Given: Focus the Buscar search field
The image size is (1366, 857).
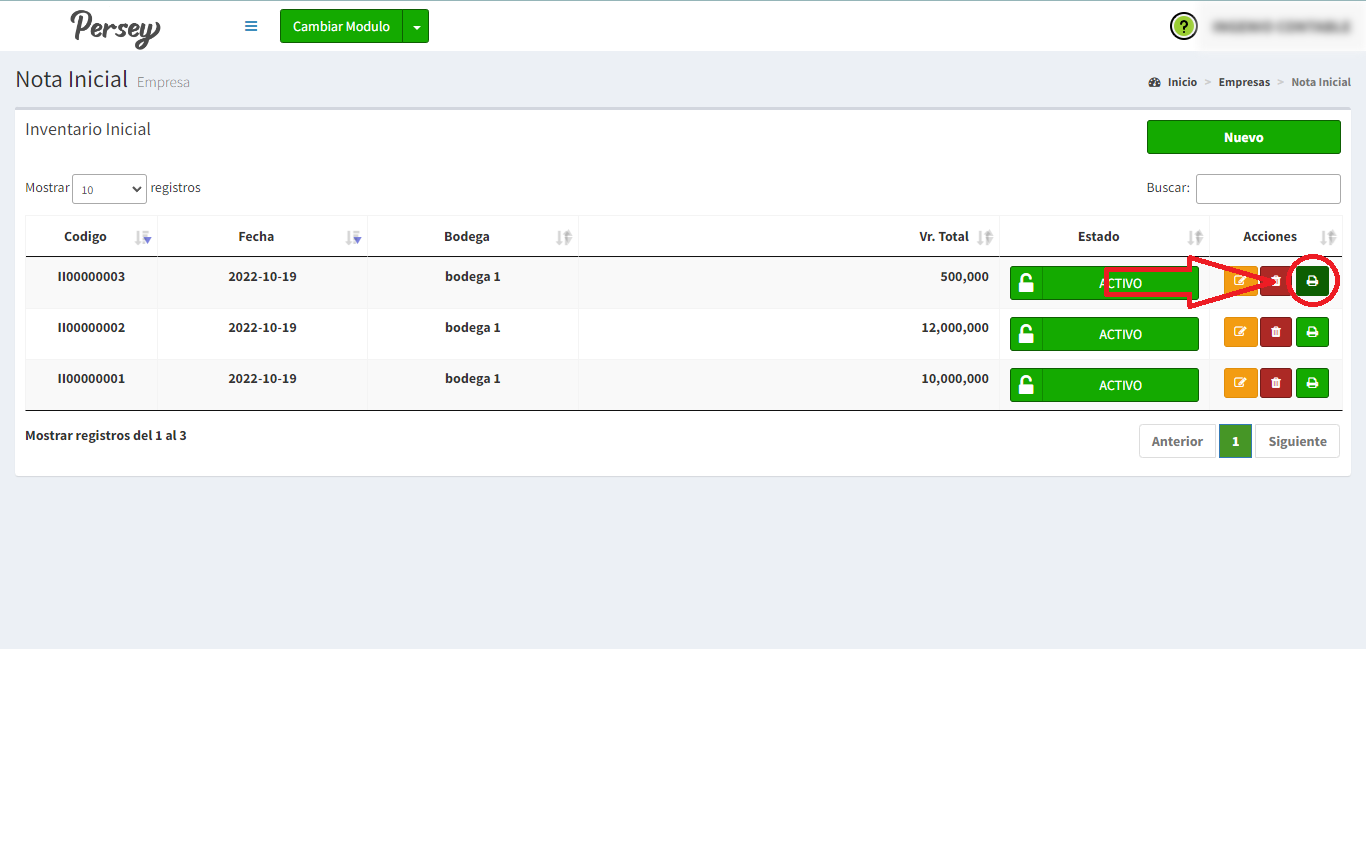Looking at the screenshot, I should (x=1267, y=189).
